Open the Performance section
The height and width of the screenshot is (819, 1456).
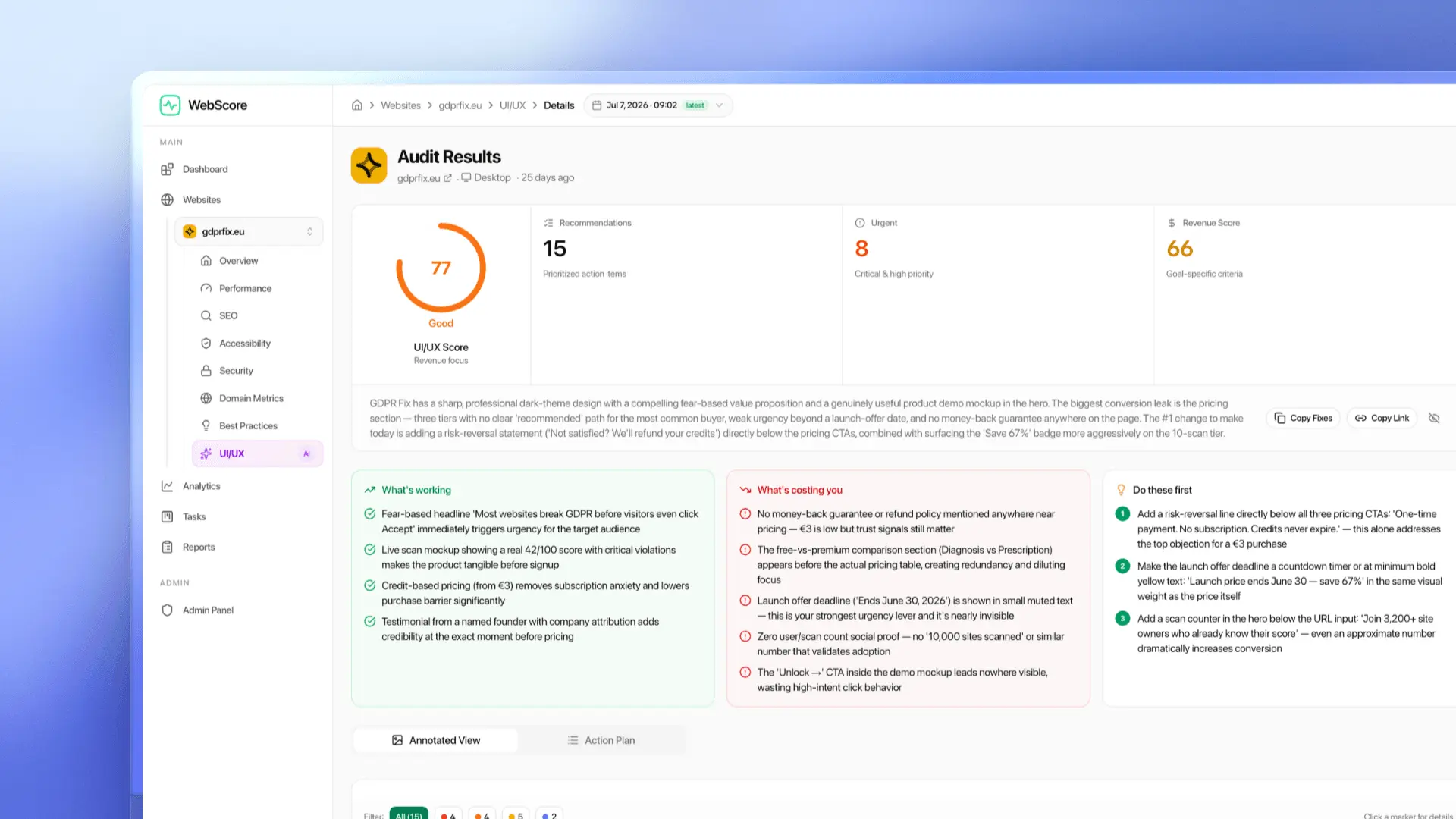click(x=245, y=288)
